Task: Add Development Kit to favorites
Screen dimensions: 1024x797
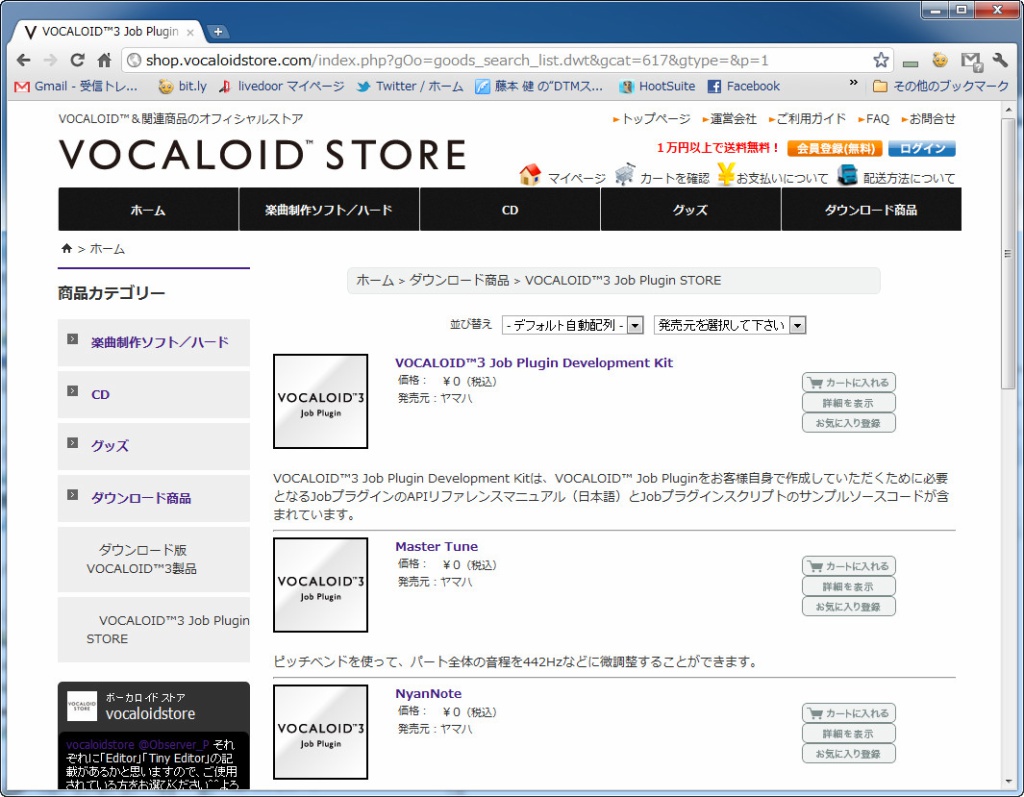Action: click(848, 423)
